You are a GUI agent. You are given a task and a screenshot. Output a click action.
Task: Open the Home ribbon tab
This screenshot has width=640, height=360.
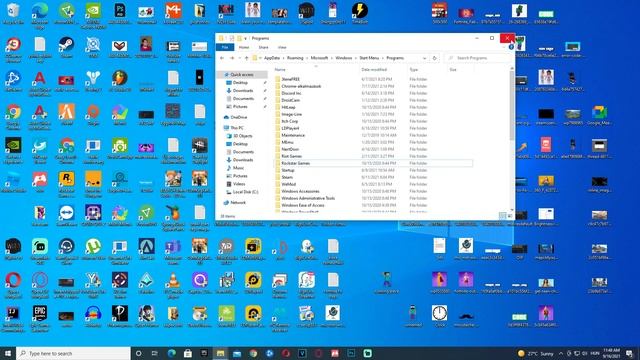point(244,47)
